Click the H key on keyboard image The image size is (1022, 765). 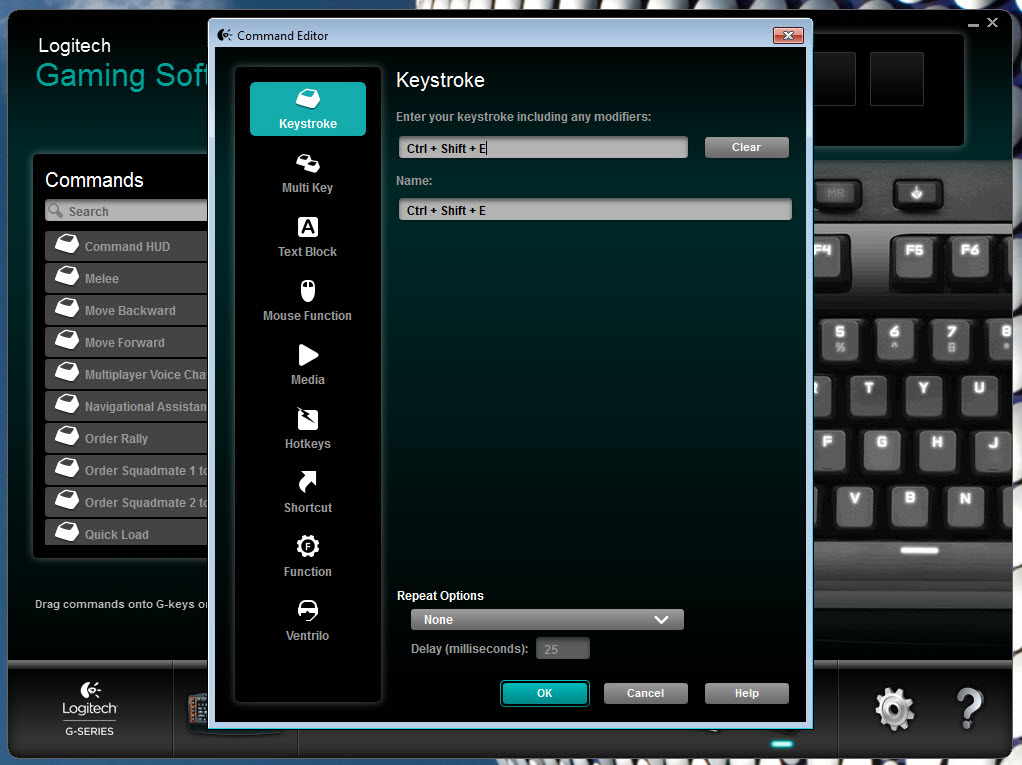pos(937,449)
